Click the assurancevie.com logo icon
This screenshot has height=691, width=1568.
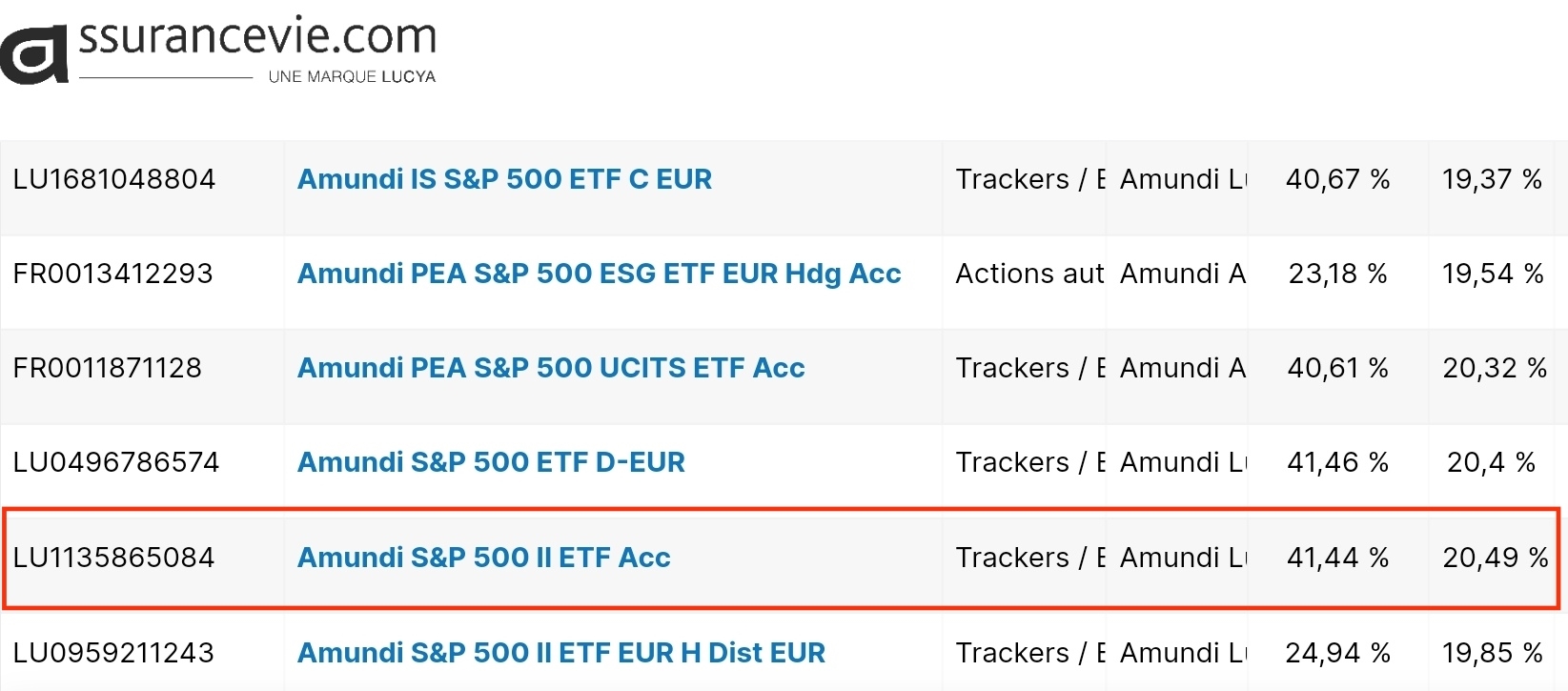[x=34, y=54]
